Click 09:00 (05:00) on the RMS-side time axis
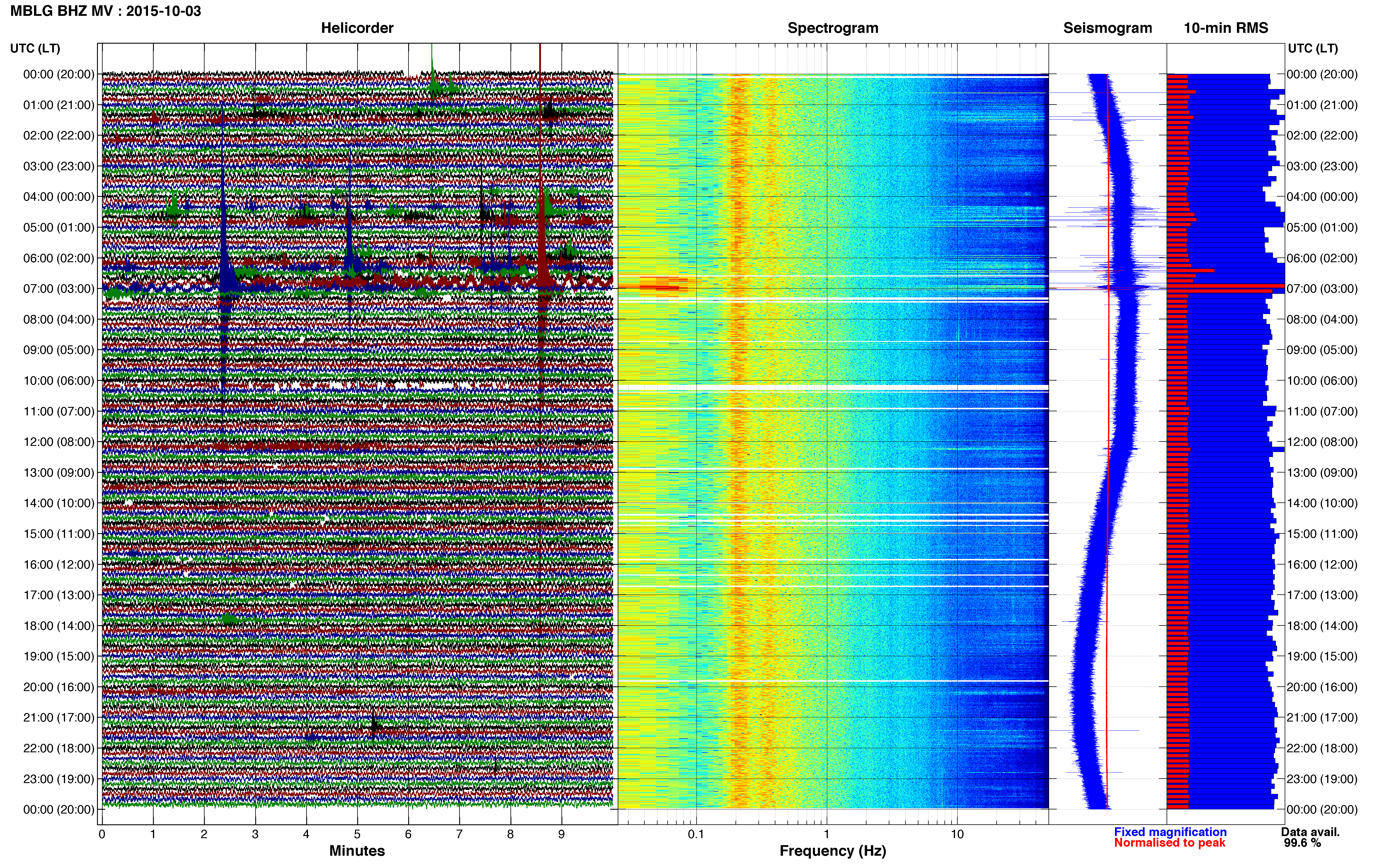The width and height of the screenshot is (1389, 868). pyautogui.click(x=1322, y=350)
